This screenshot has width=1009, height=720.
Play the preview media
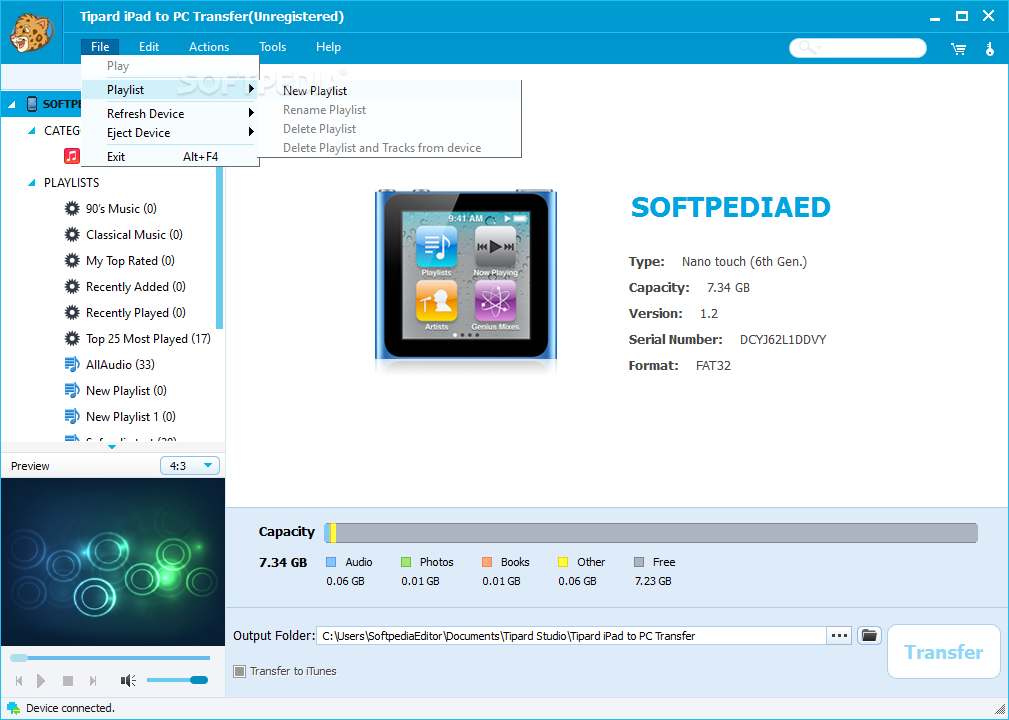pyautogui.click(x=41, y=680)
